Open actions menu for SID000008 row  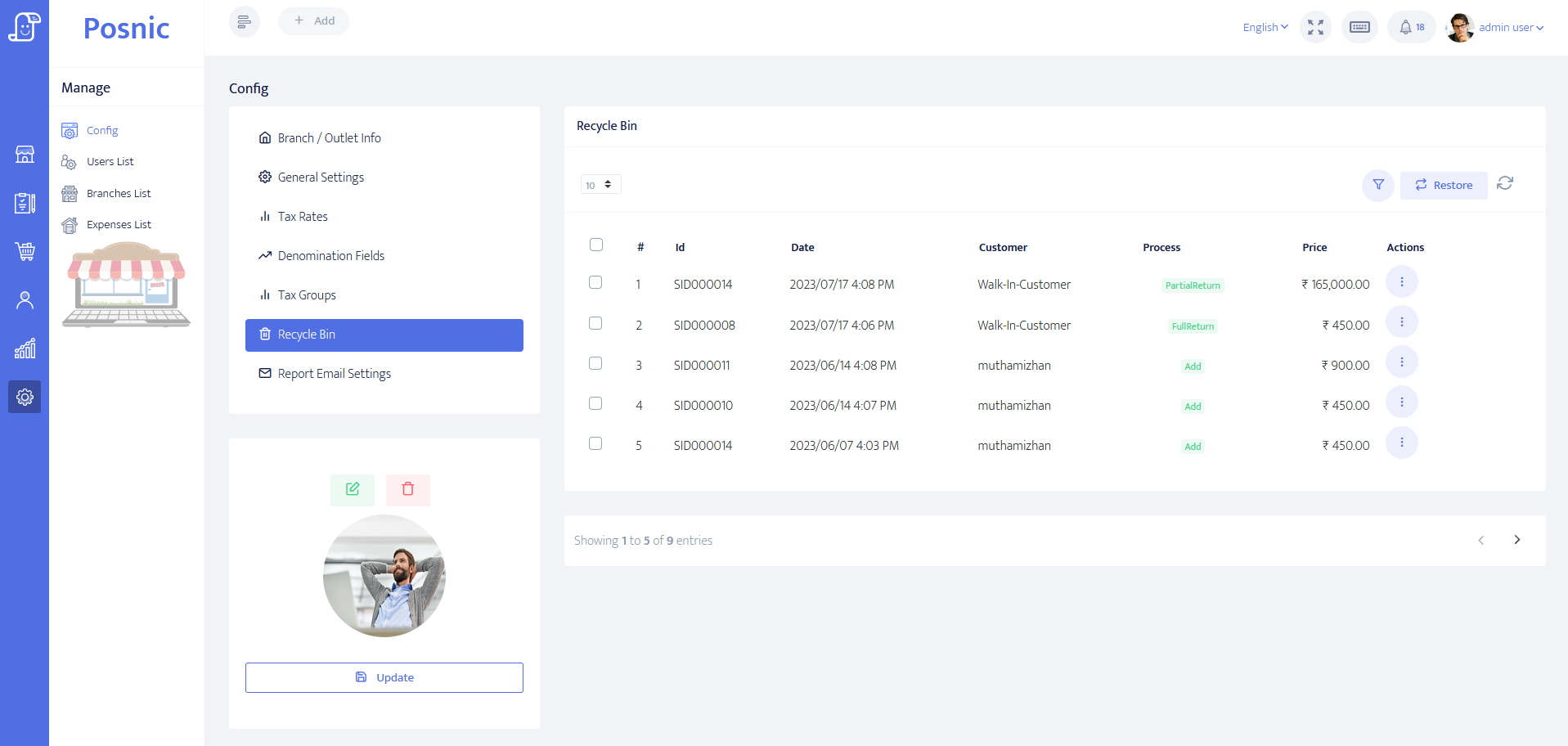point(1401,322)
